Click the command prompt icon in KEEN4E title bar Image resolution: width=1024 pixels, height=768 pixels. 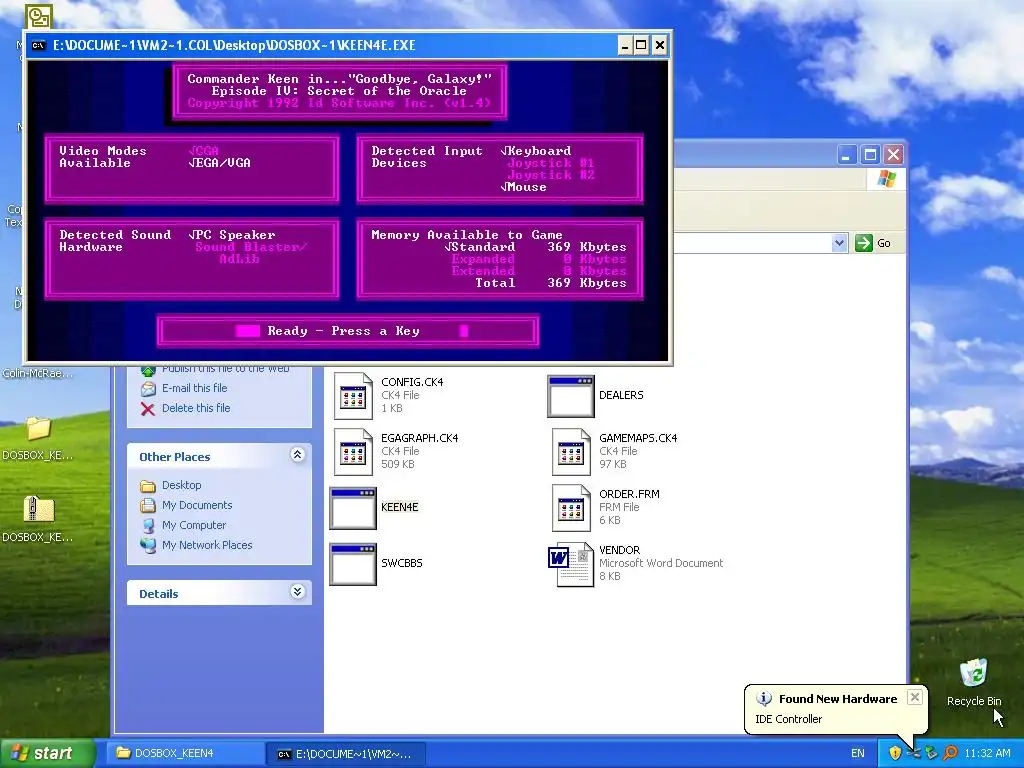click(x=39, y=45)
